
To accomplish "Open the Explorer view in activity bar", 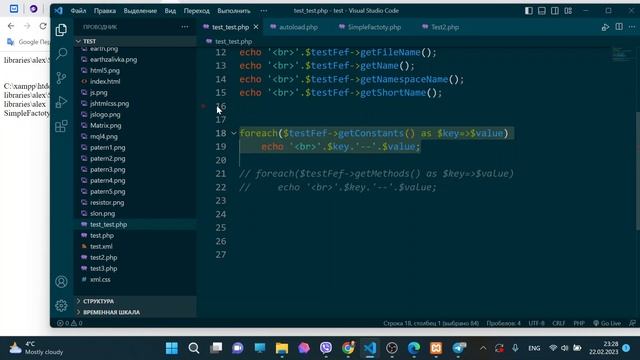I will pyautogui.click(x=61, y=30).
